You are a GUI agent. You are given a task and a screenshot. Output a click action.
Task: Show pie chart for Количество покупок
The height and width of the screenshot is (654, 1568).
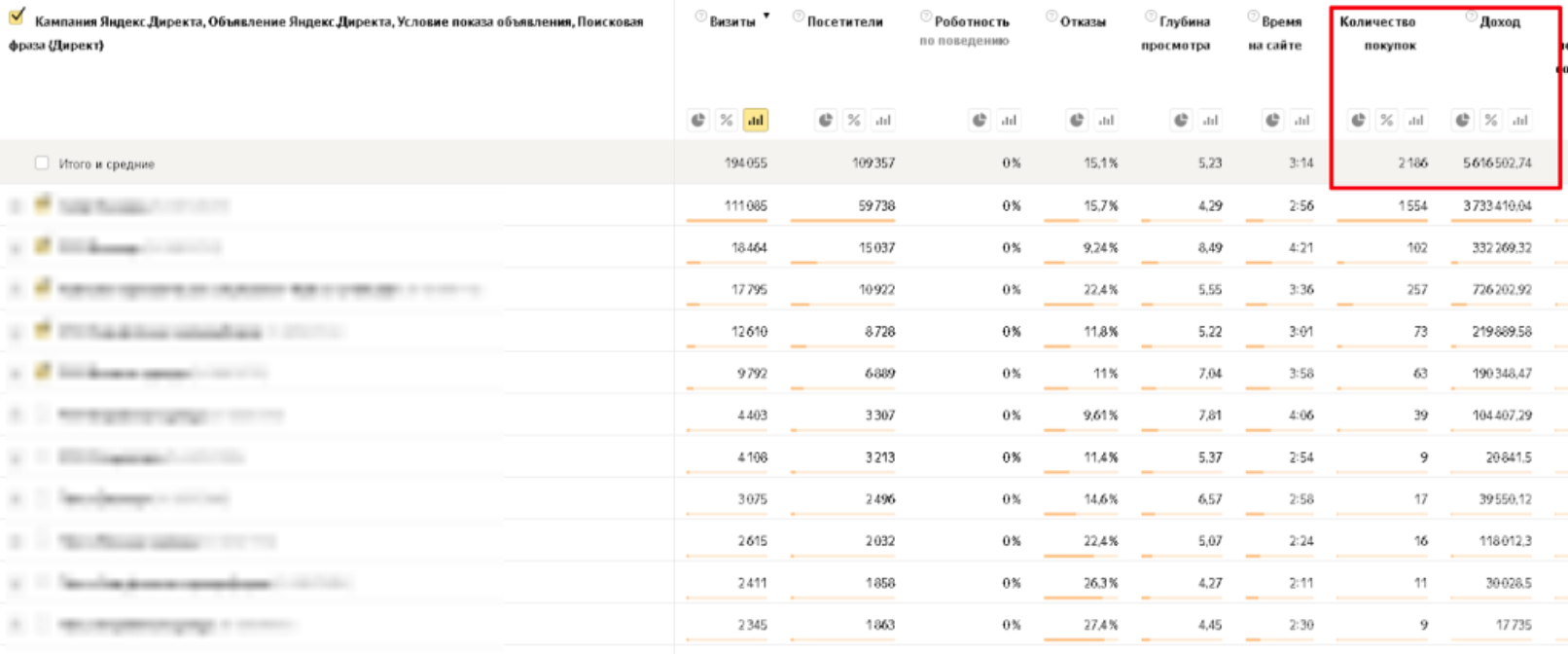pyautogui.click(x=1359, y=120)
